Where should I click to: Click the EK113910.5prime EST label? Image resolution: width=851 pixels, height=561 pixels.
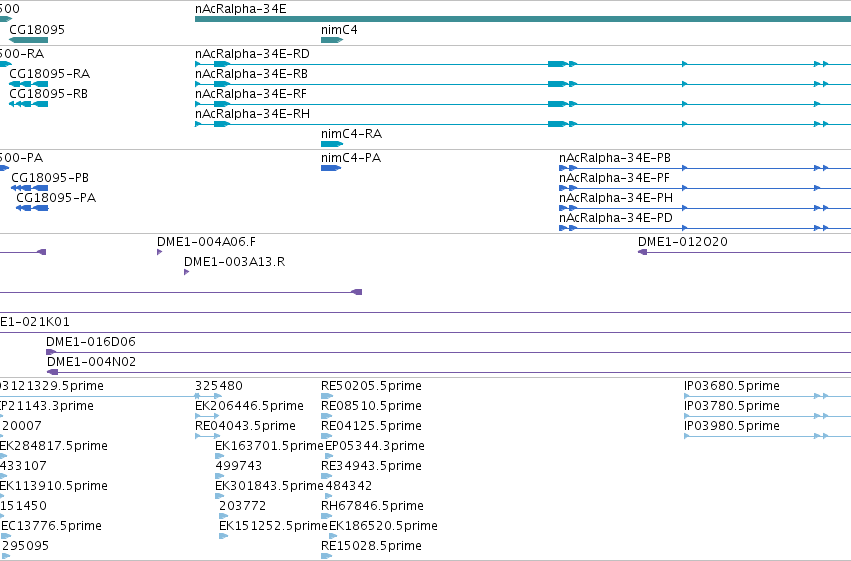(54, 486)
